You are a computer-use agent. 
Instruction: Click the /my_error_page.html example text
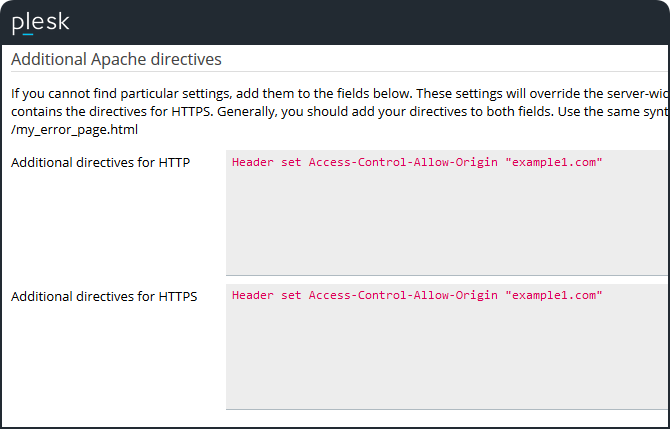(x=74, y=130)
